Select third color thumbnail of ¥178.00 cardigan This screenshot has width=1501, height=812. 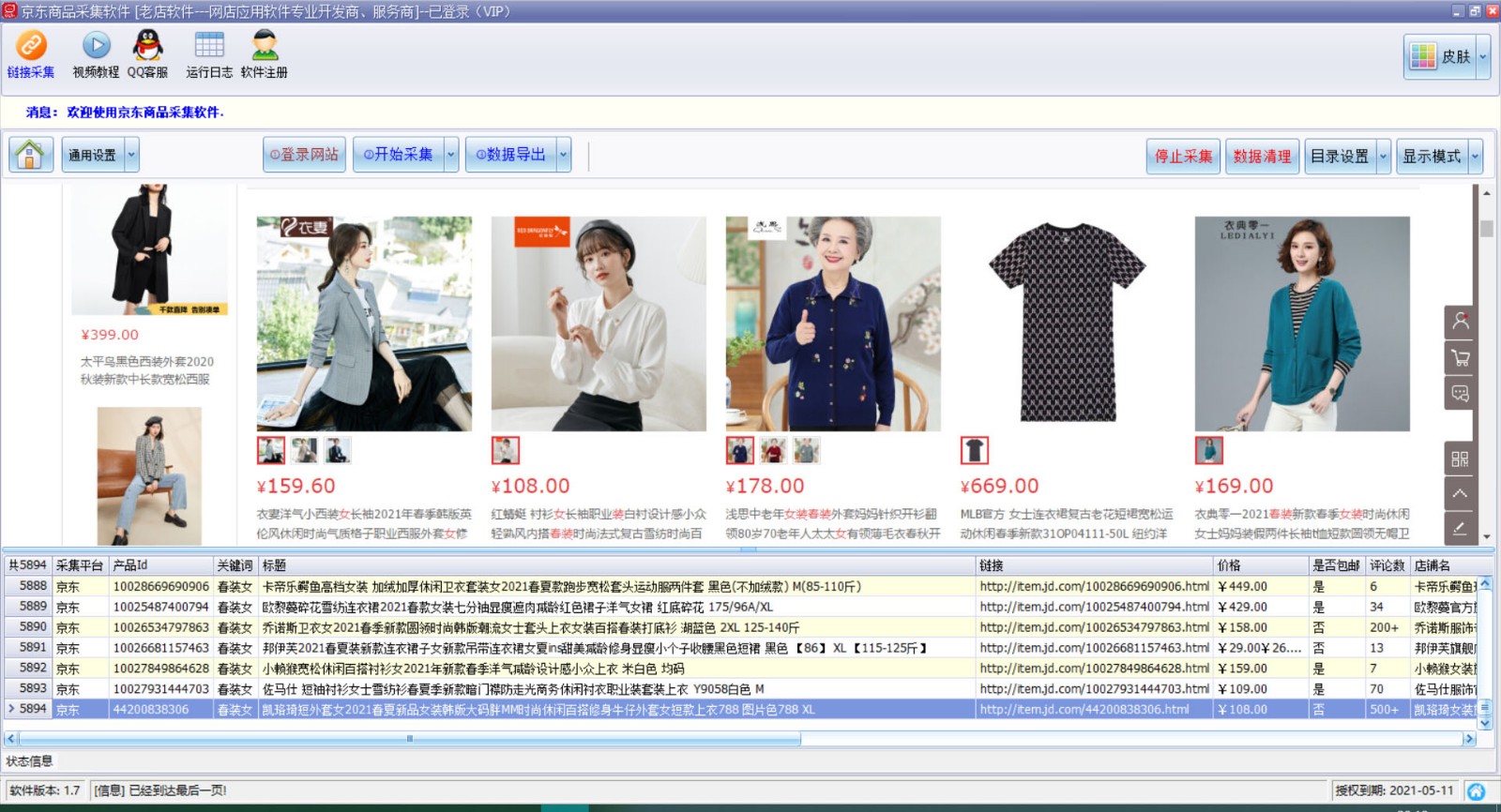coord(807,450)
